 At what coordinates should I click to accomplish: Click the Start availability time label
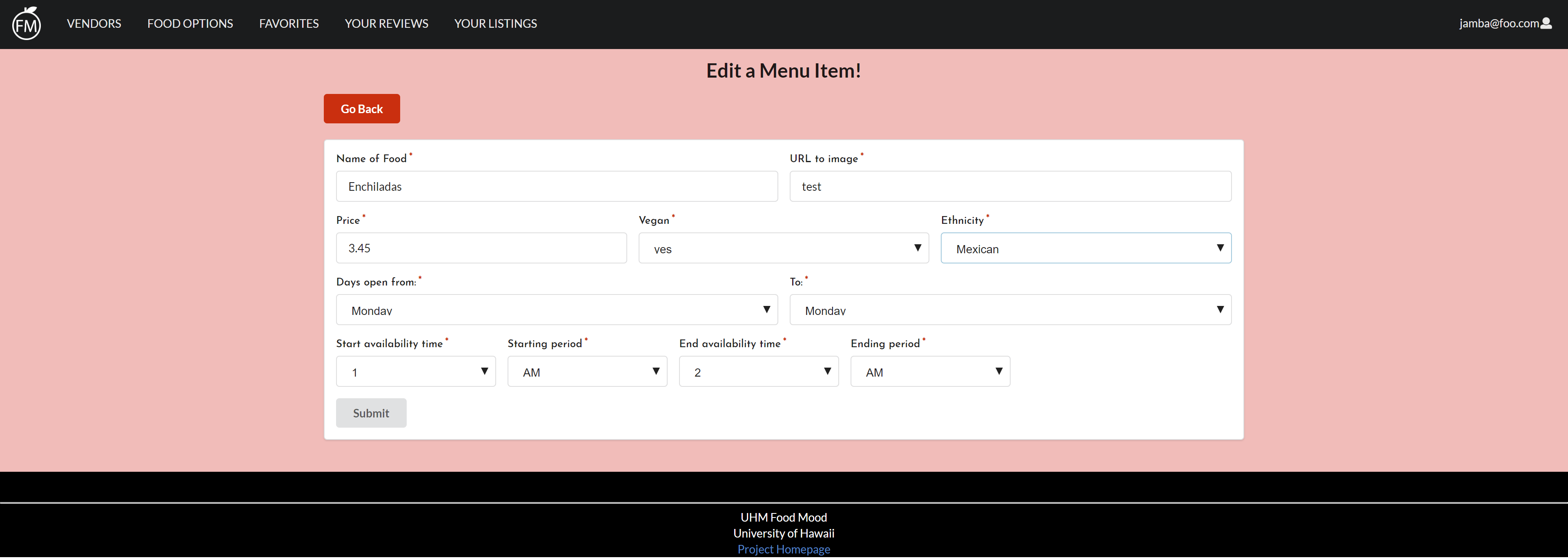(390, 343)
